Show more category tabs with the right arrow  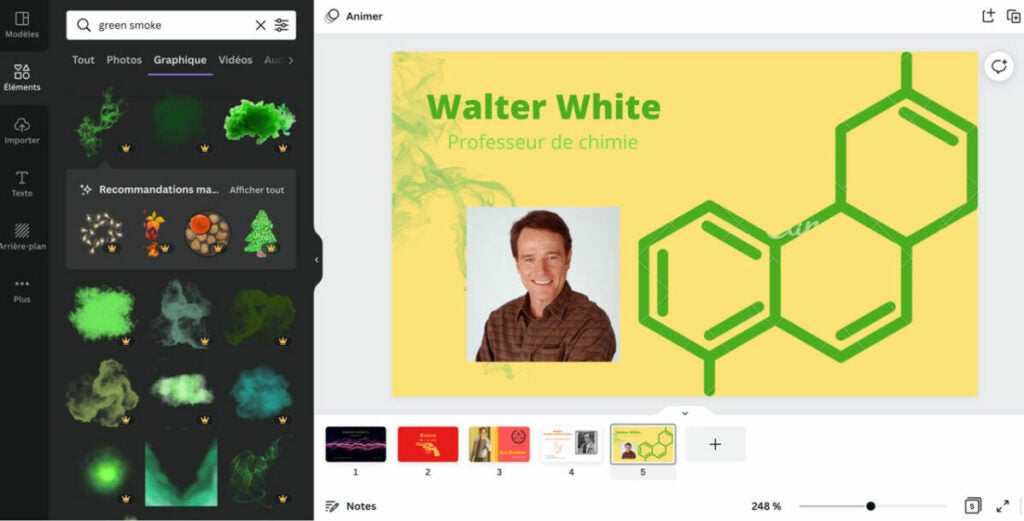point(291,60)
